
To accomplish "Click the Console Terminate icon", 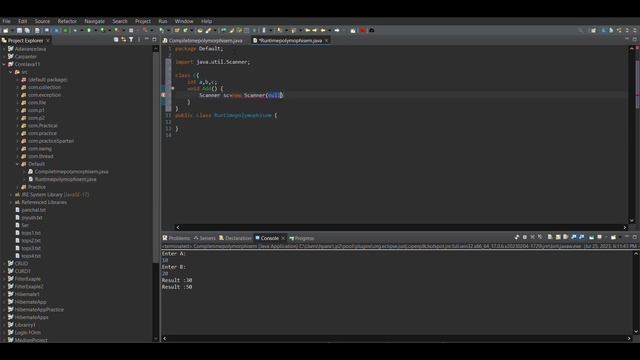I will coord(524,237).
